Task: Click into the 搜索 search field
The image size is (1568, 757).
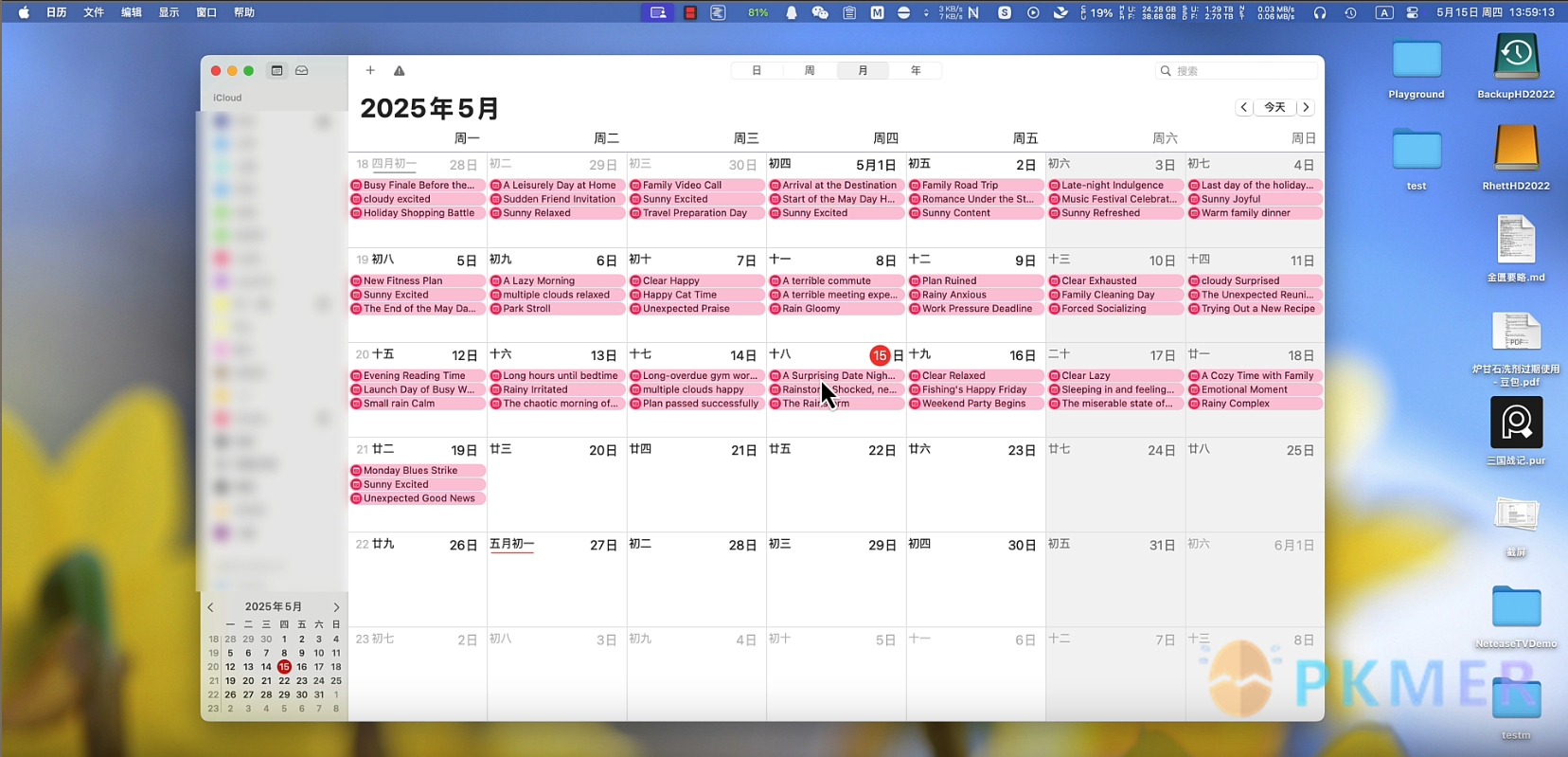Action: (1237, 70)
